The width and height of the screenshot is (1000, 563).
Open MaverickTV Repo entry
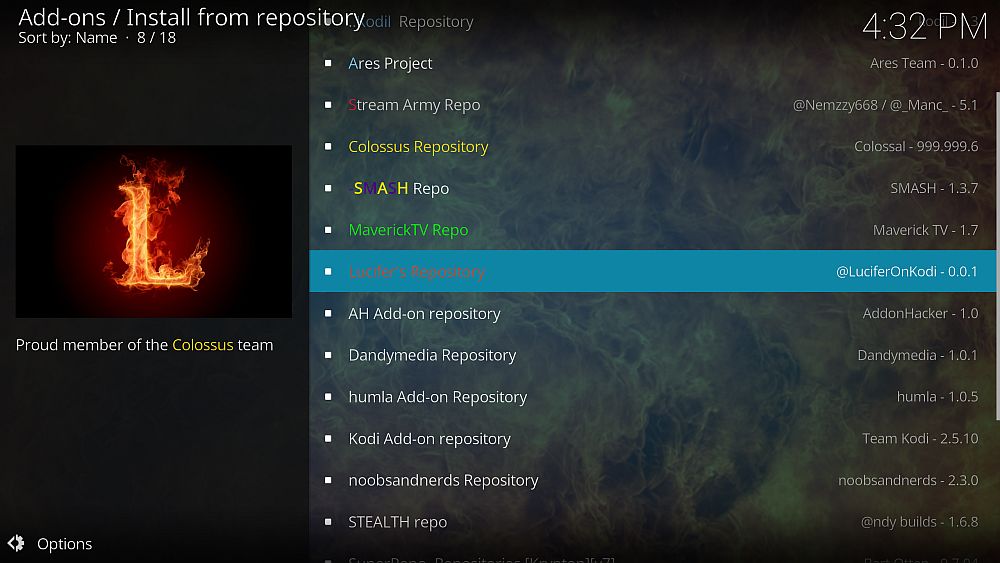(652, 230)
